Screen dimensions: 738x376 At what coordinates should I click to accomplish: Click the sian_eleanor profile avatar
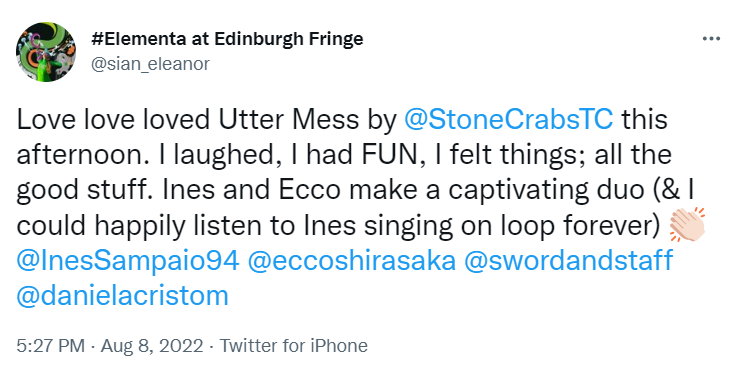click(x=46, y=52)
